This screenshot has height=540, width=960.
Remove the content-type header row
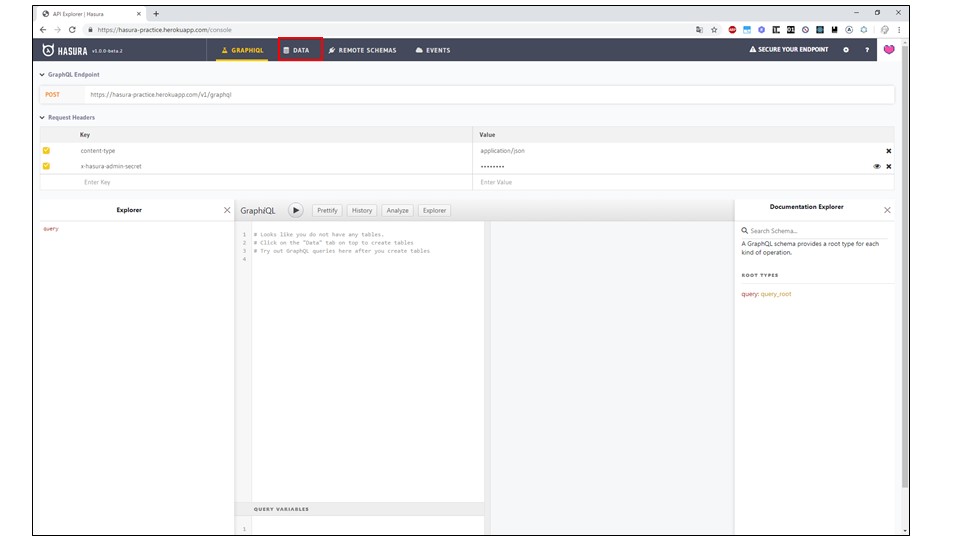click(888, 151)
